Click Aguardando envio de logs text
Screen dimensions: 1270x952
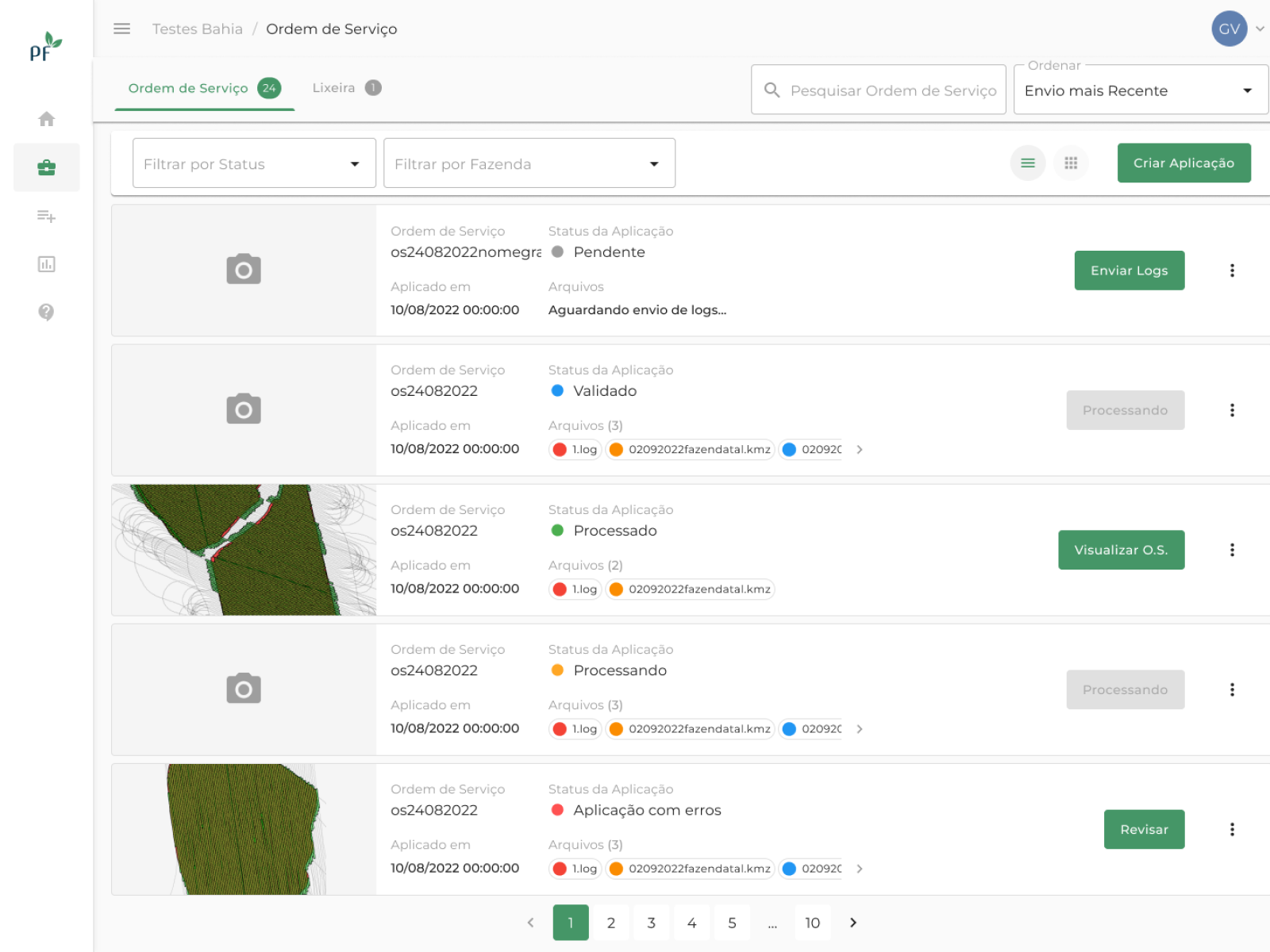[x=637, y=310]
